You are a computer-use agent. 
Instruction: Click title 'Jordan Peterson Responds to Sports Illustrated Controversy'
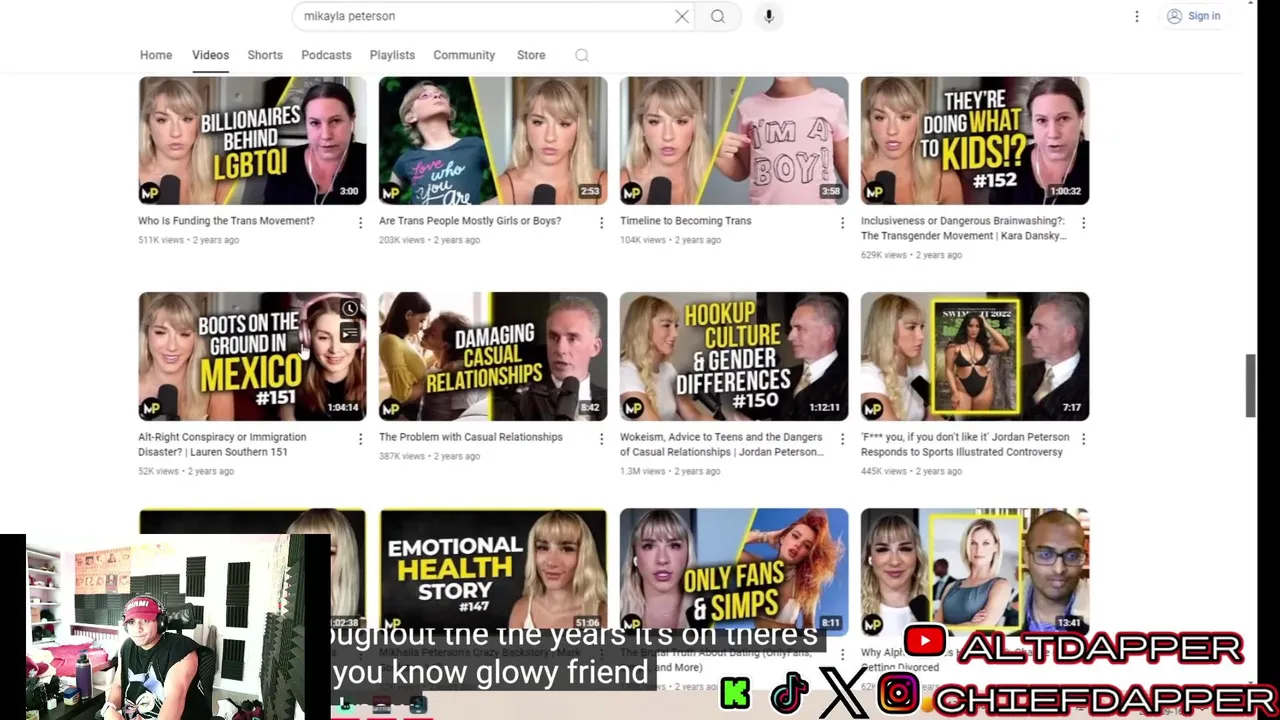click(x=965, y=444)
